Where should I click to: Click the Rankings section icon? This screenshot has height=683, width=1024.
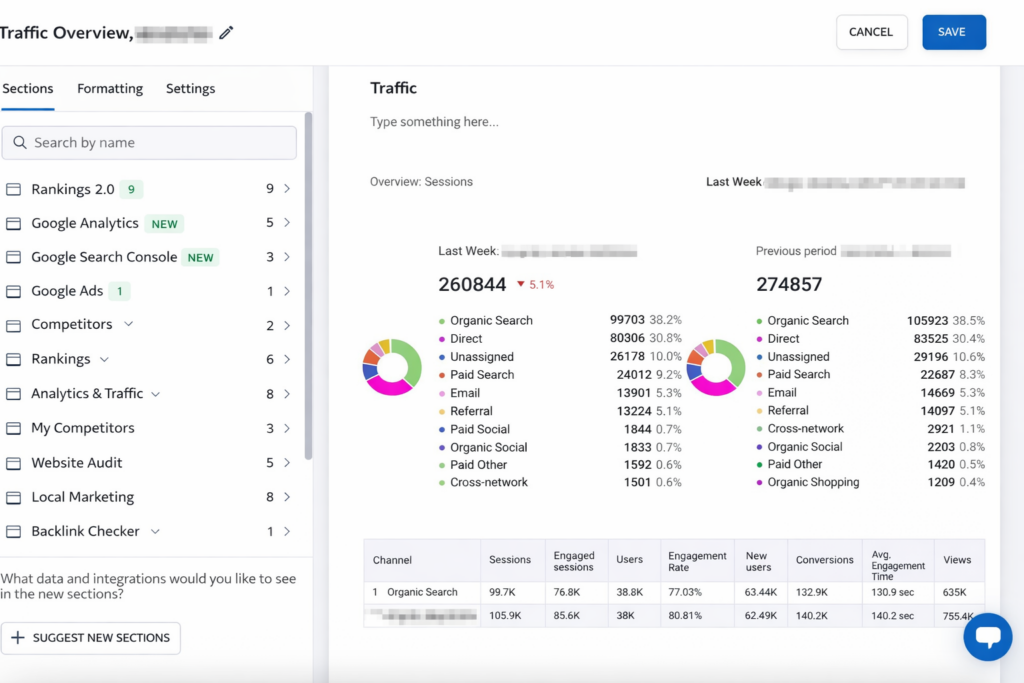click(14, 359)
